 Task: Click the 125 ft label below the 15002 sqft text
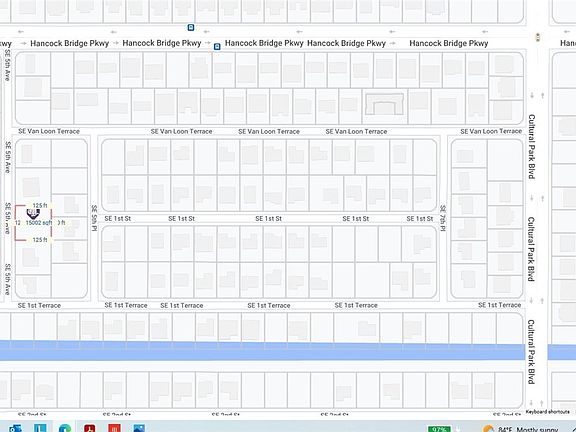click(x=40, y=240)
